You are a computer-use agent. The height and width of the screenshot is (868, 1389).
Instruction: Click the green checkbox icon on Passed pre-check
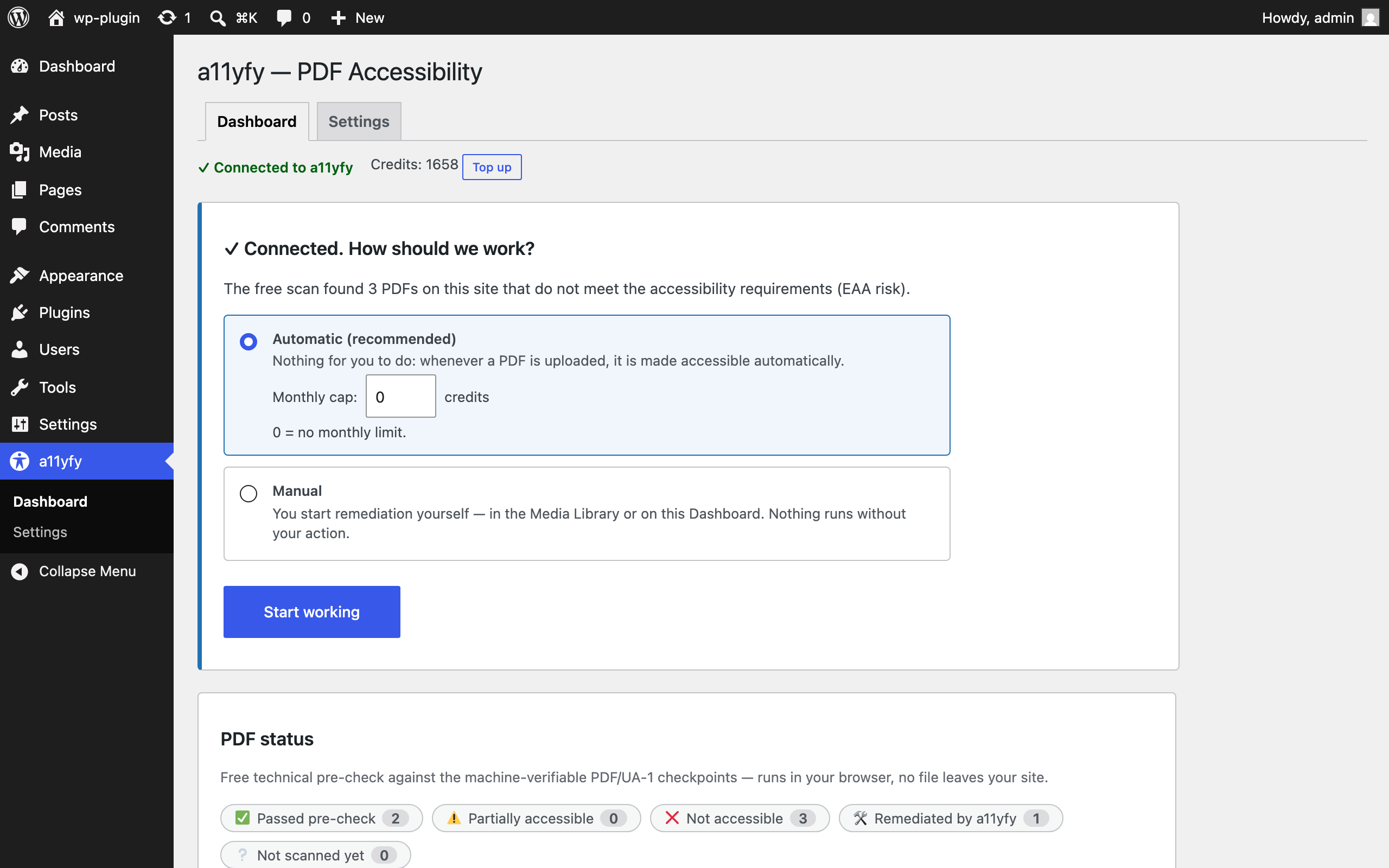coord(242,818)
